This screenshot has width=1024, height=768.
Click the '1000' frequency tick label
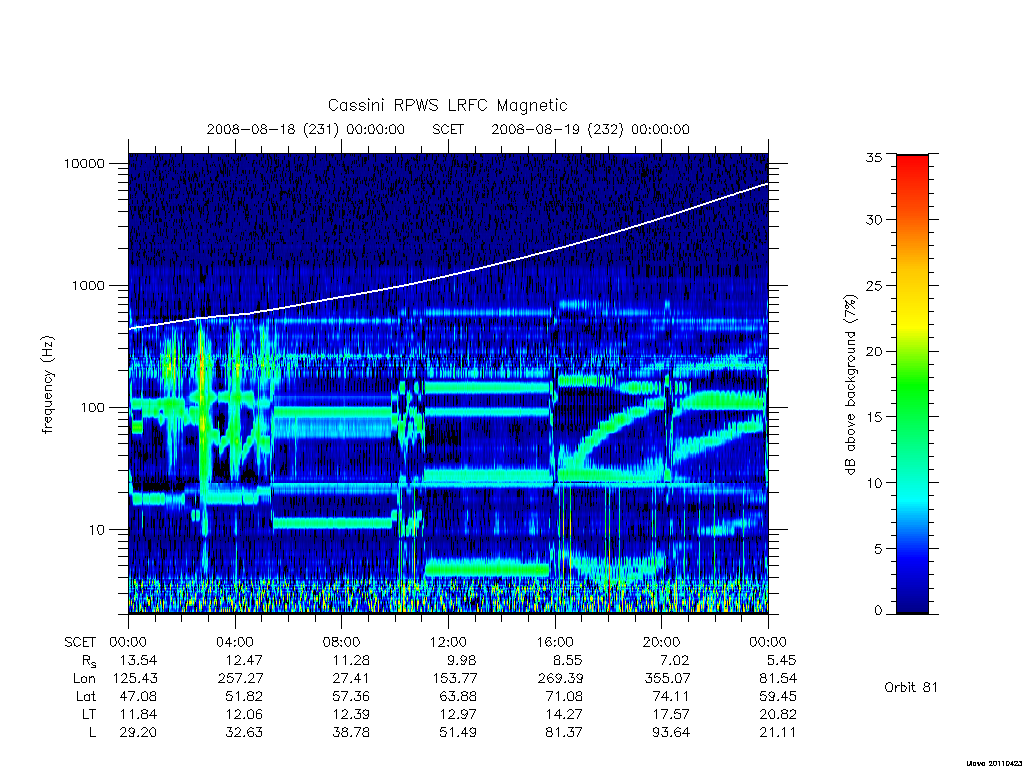coord(88,285)
